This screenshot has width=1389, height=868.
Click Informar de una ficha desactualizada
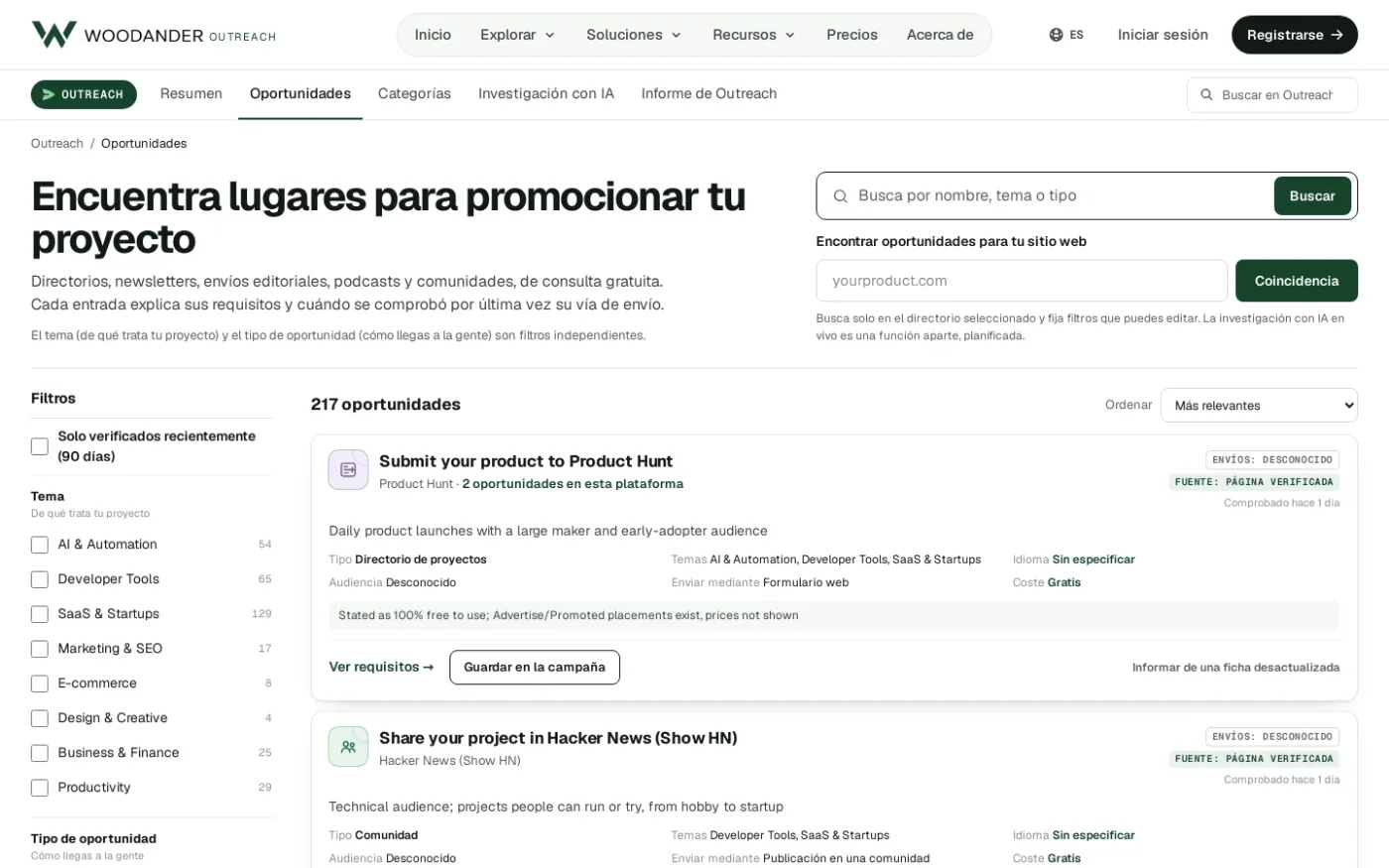(1236, 668)
